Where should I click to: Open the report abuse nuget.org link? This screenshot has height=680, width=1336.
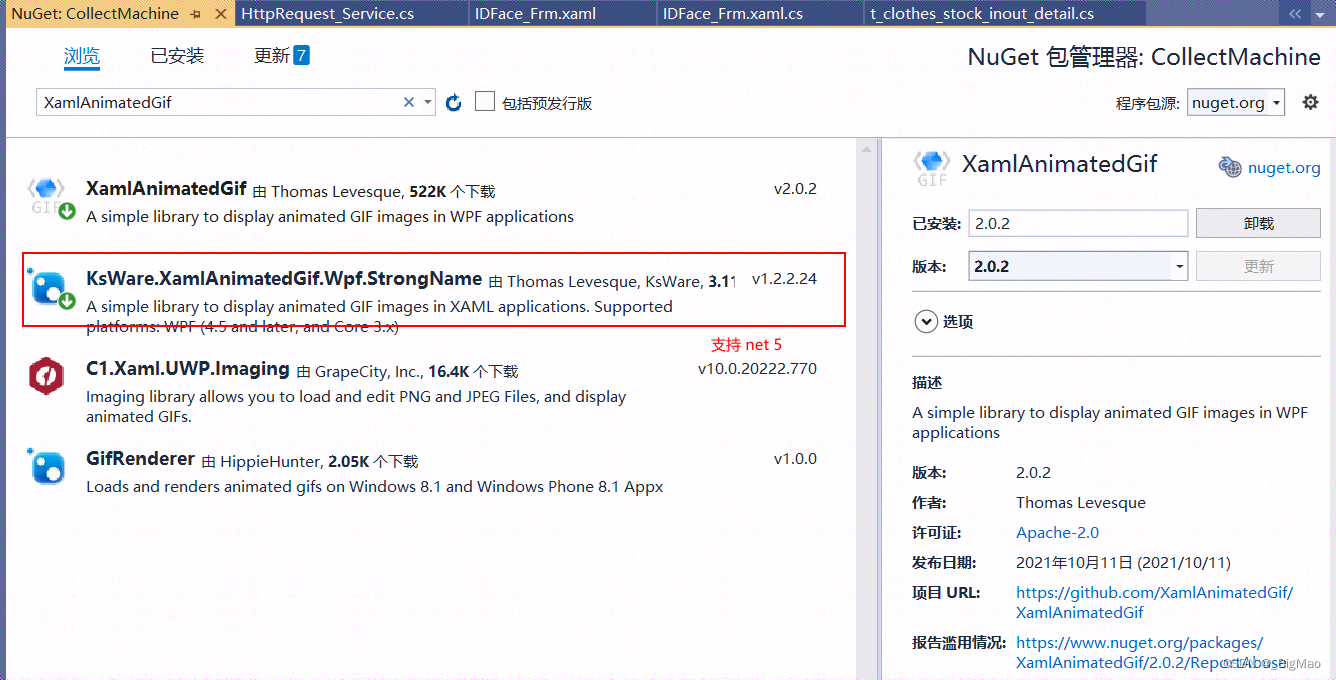[x=1150, y=652]
